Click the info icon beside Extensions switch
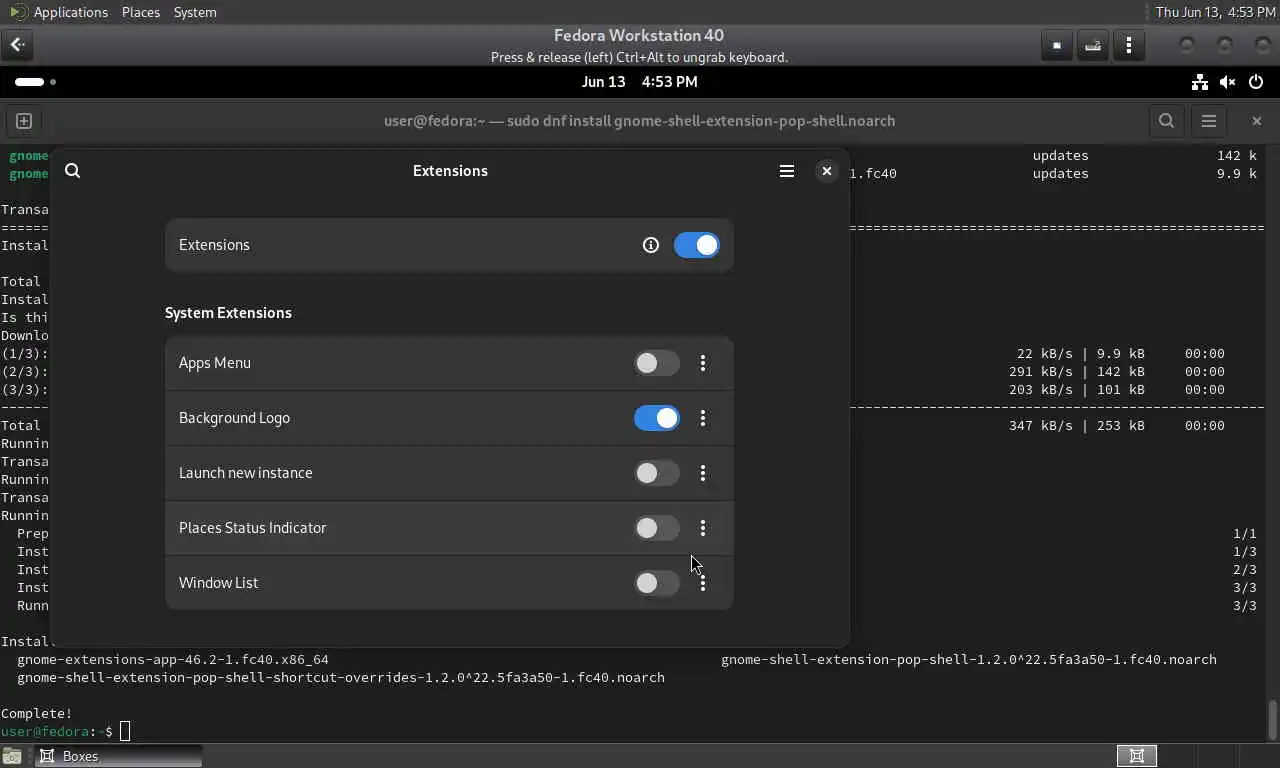 (x=651, y=245)
